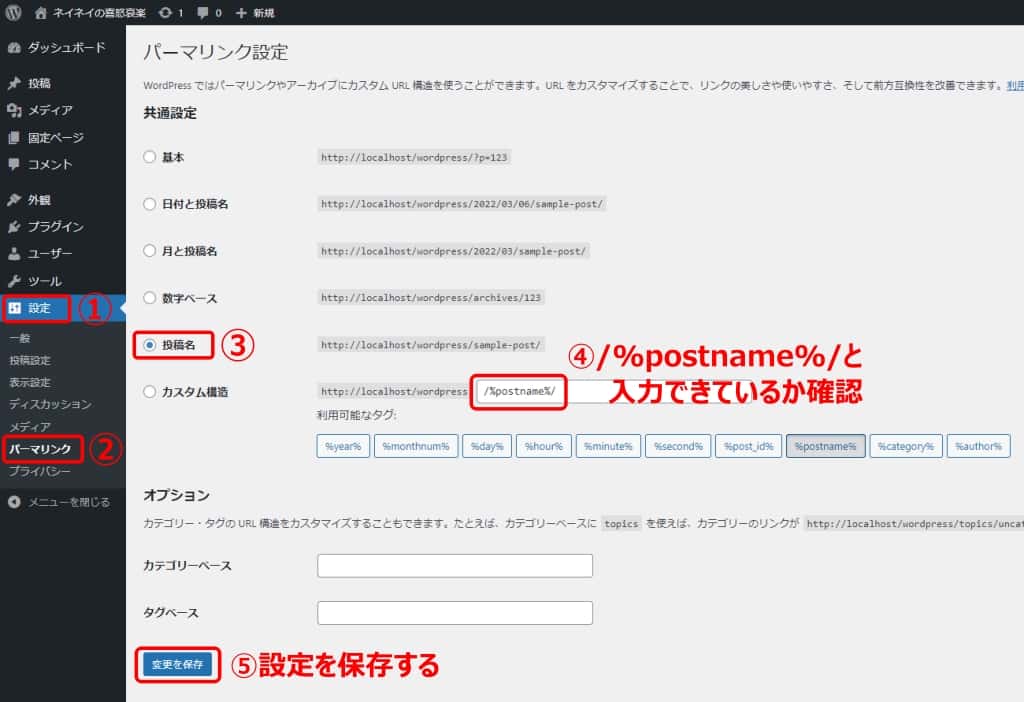Open ツール in sidebar menu
Image resolution: width=1024 pixels, height=702 pixels.
[44, 281]
